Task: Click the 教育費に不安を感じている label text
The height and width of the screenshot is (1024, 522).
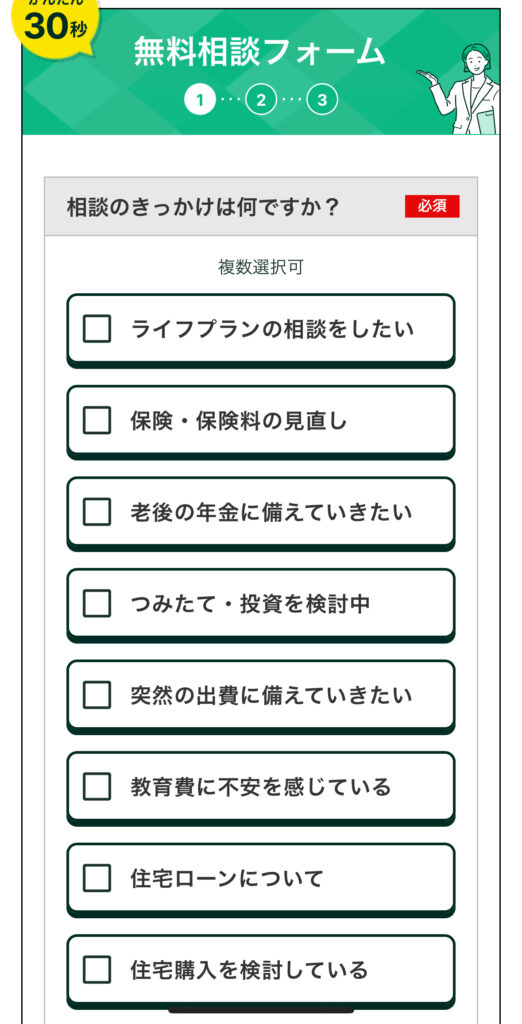Action: coord(261,786)
